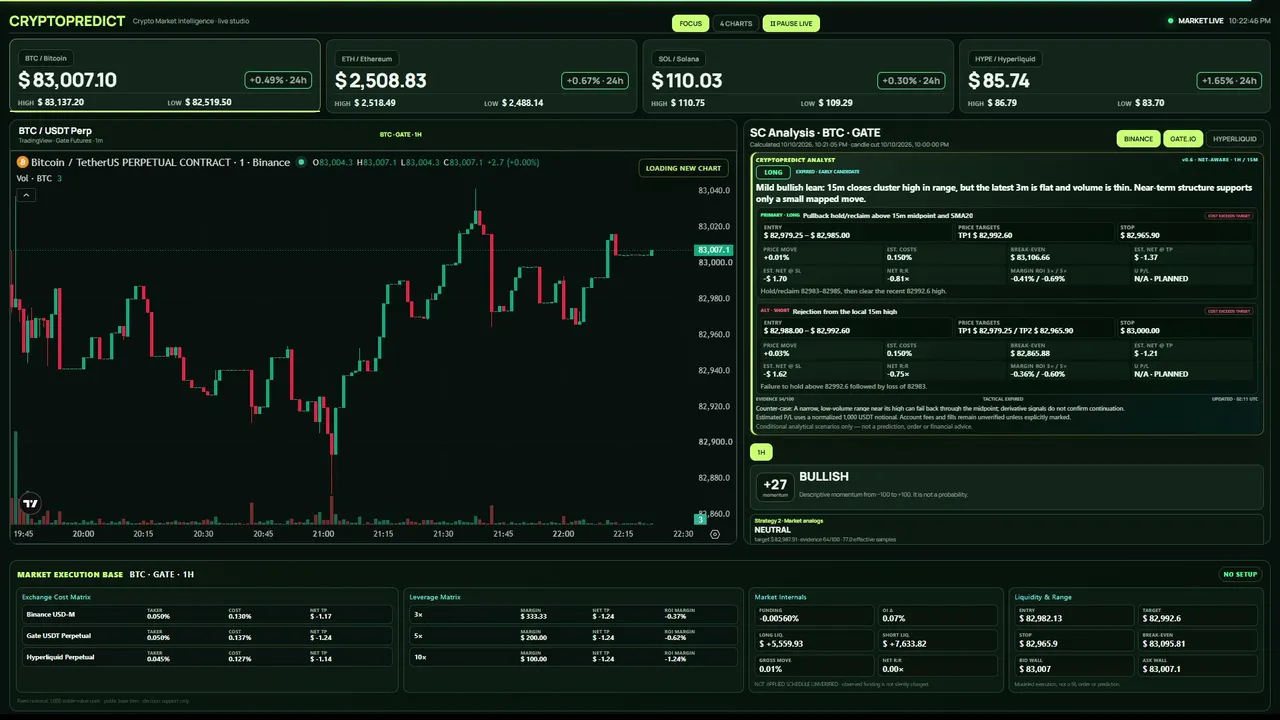
Task: Click Strategy 2 Market analogs NEUTRAL panel
Action: tap(1007, 529)
